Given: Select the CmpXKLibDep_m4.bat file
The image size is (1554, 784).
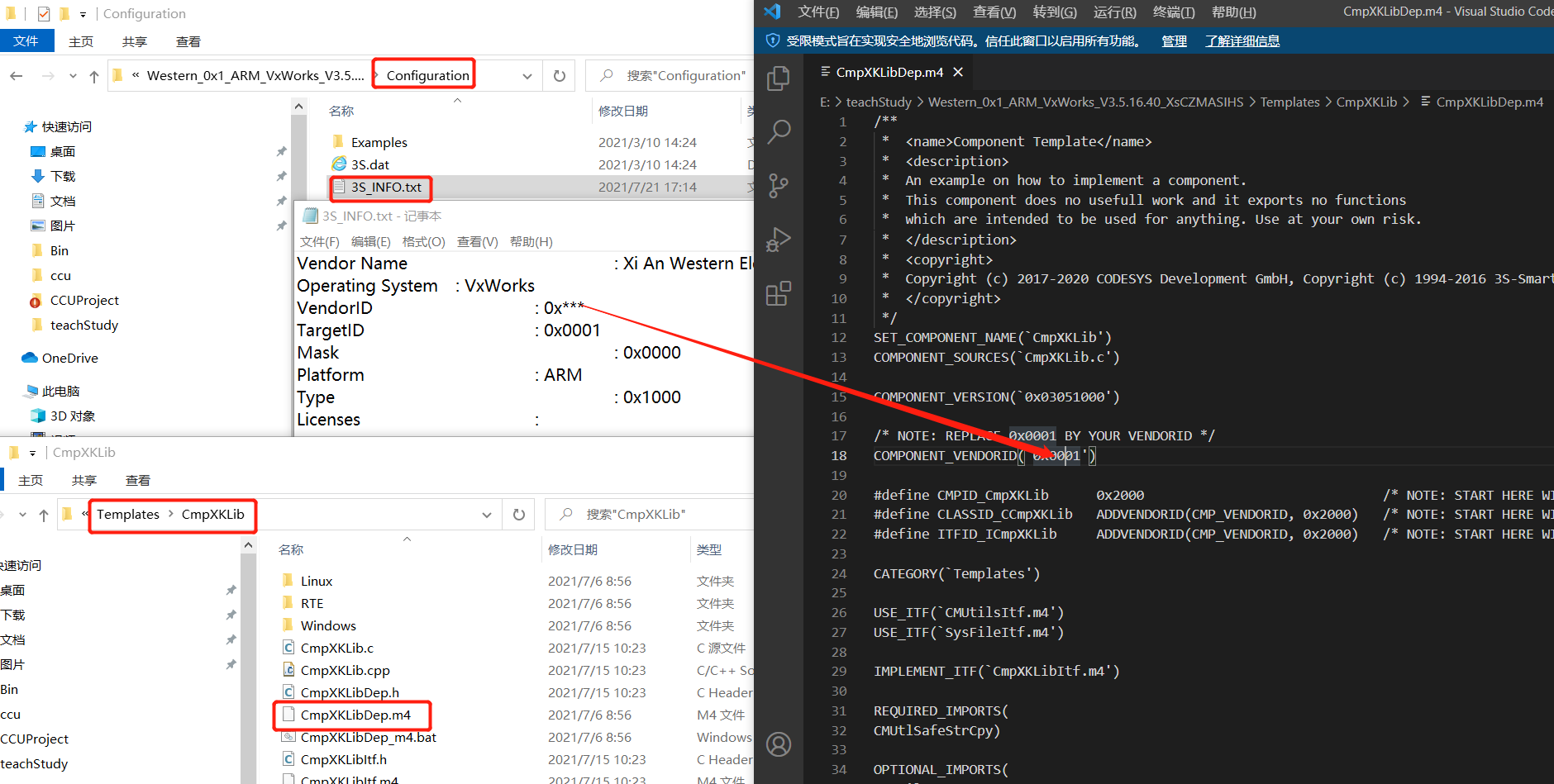Looking at the screenshot, I should 368,738.
